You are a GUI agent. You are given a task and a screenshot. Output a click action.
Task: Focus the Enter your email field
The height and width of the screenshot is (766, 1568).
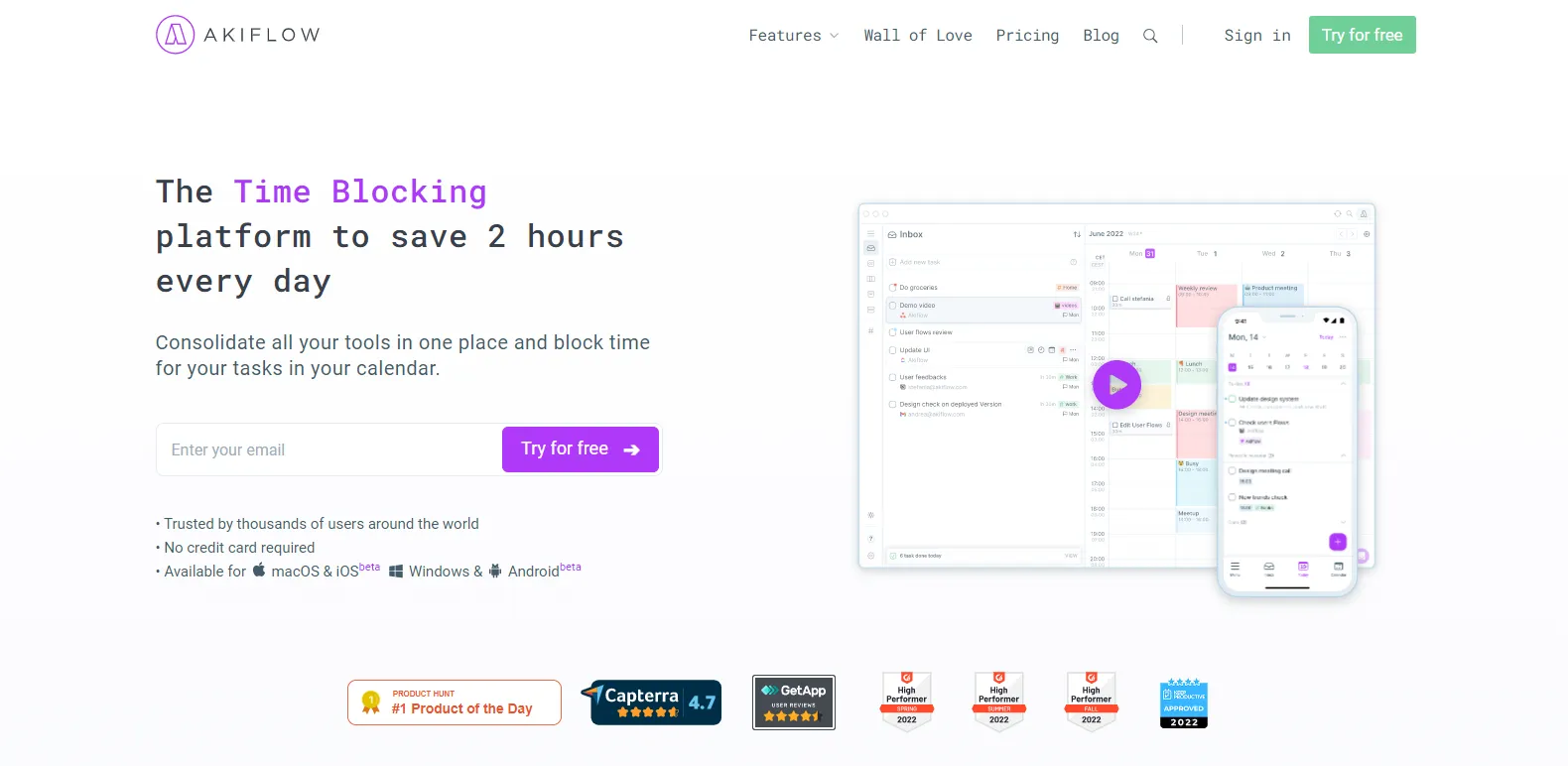[329, 449]
